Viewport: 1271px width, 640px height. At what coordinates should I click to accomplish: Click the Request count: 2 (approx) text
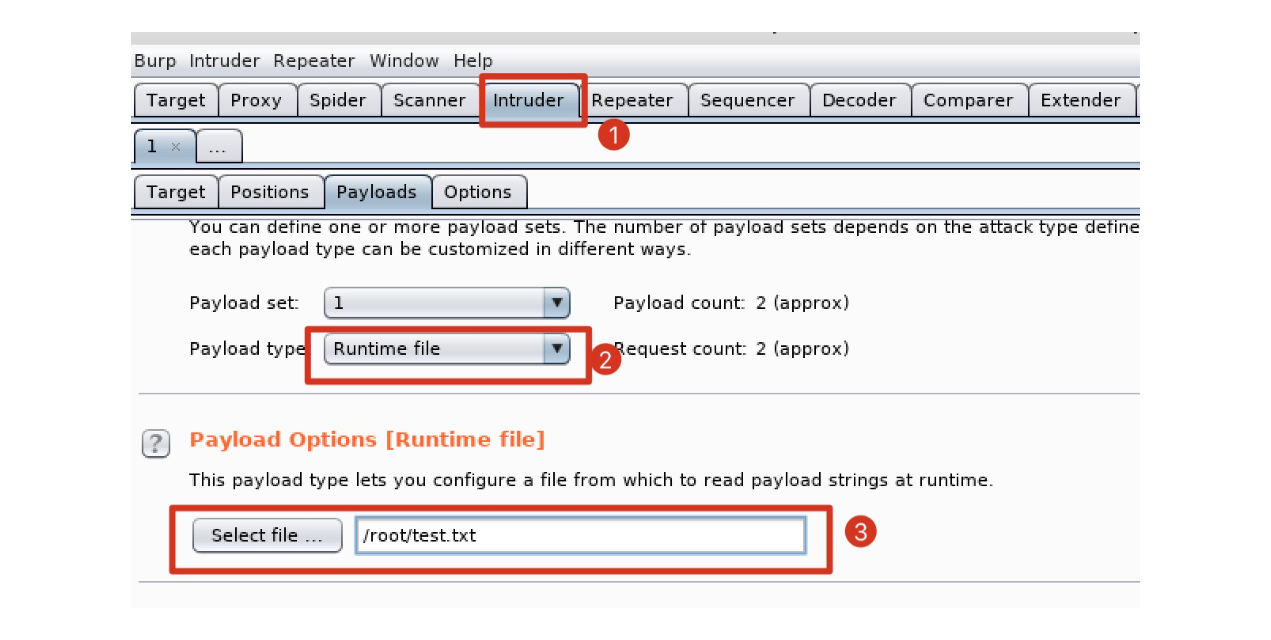point(731,348)
